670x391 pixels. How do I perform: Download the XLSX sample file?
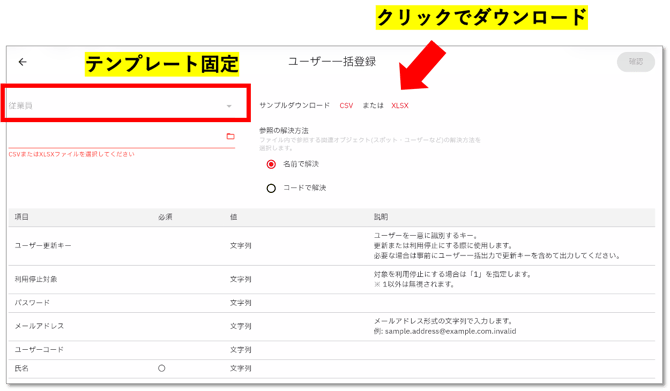coord(400,106)
